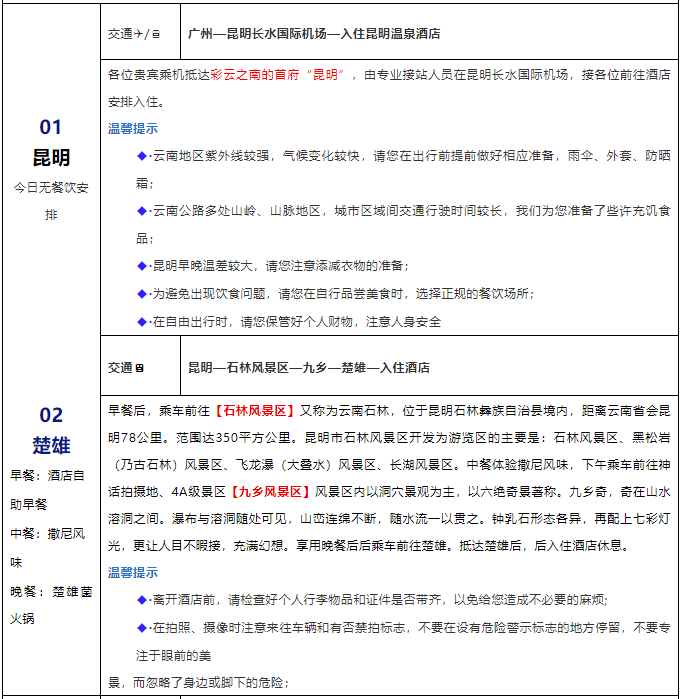Click the diamond bullet before 离开酒店前
681x699 pixels.
141,599
